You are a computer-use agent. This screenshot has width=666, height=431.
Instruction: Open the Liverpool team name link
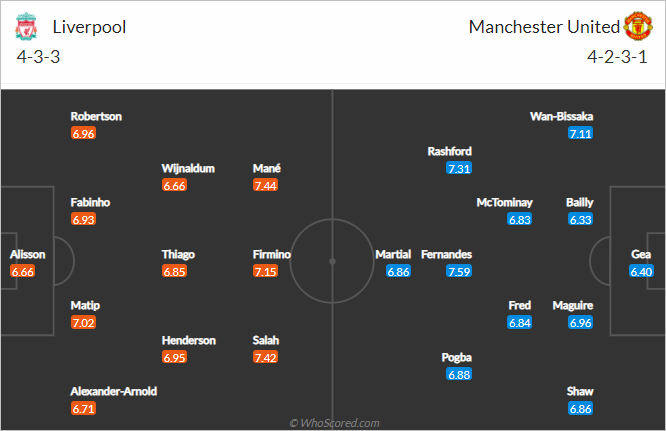click(89, 27)
